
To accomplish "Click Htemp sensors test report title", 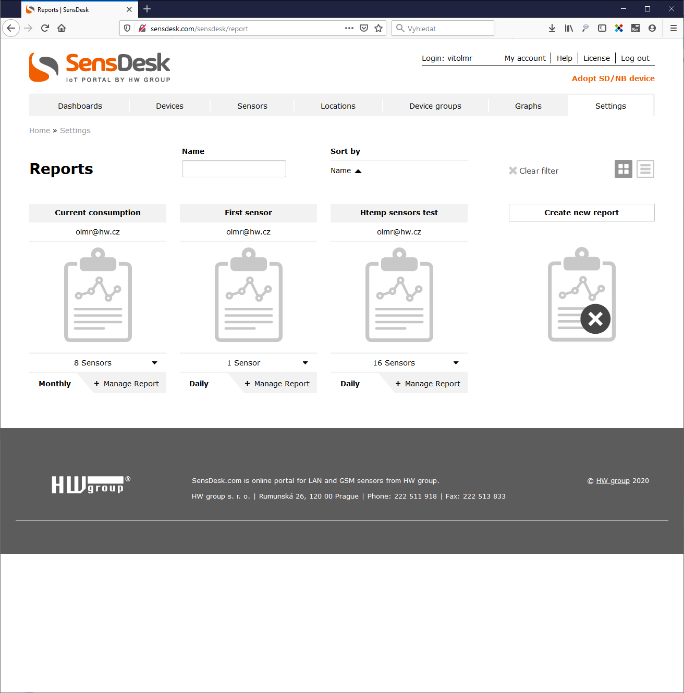I will 399,213.
